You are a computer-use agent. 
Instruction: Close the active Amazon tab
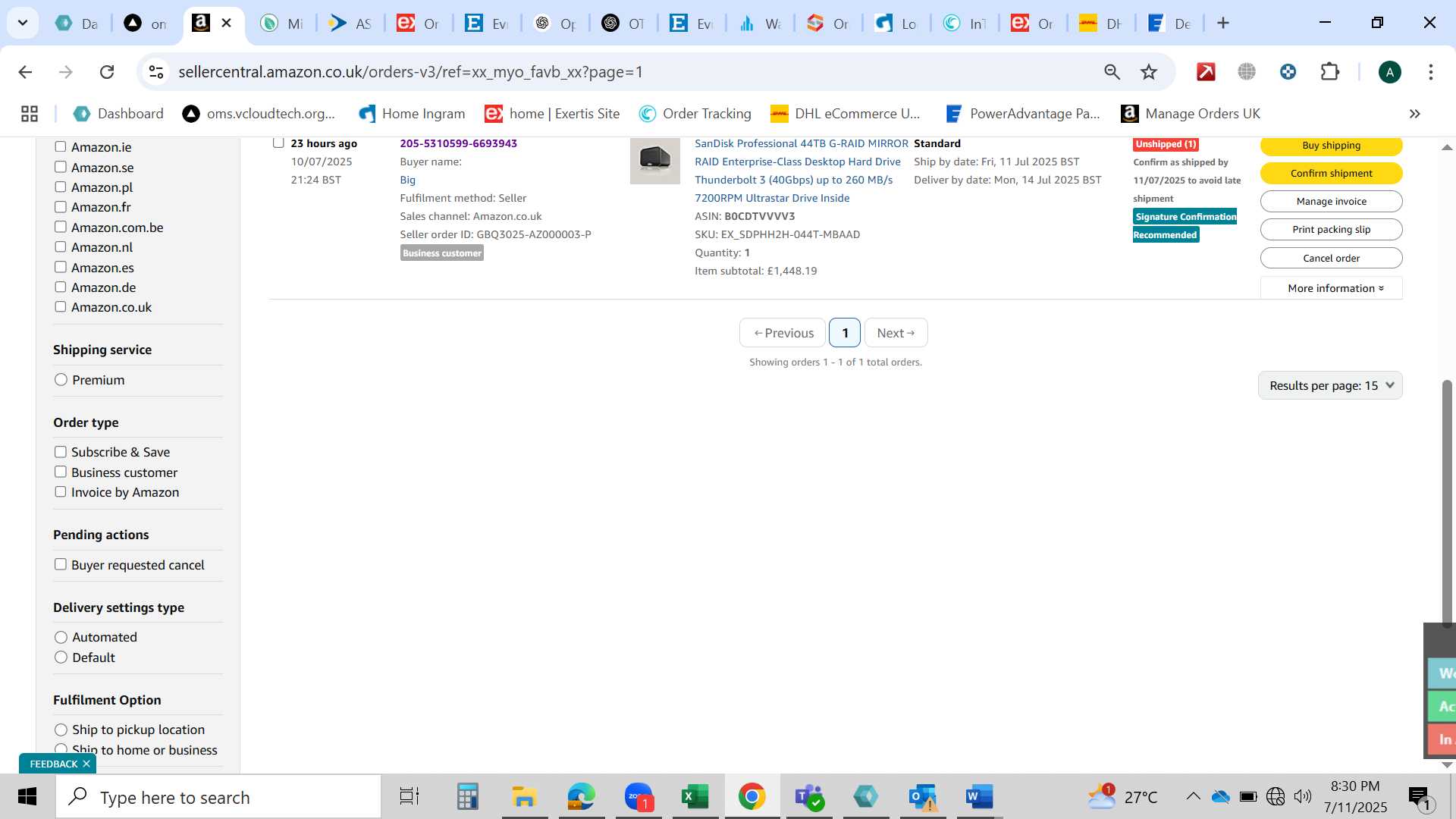(226, 24)
